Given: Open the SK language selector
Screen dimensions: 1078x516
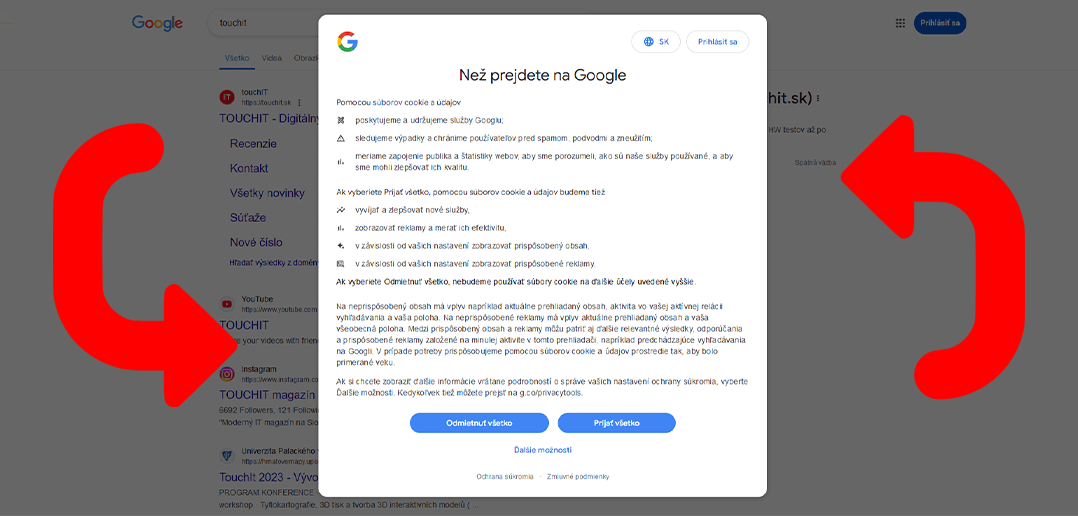Looking at the screenshot, I should click(x=656, y=42).
